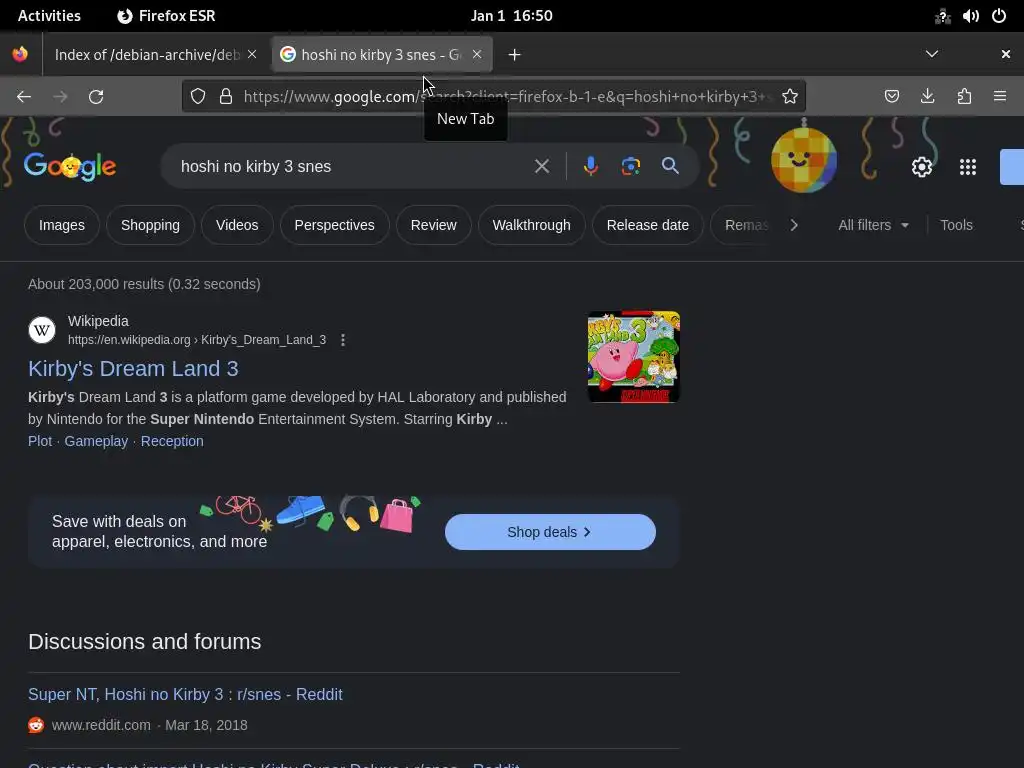This screenshot has height=768, width=1024.
Task: Close the hoshi no kirby 3 snes tab
Action: [477, 54]
